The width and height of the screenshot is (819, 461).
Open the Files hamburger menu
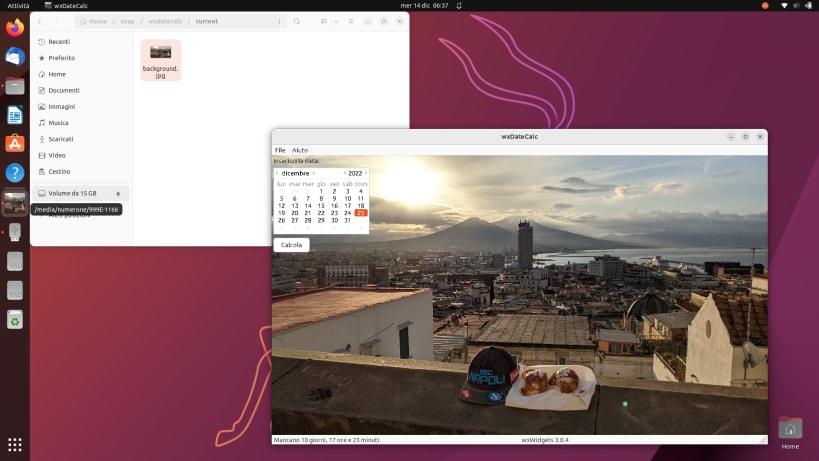click(x=351, y=21)
